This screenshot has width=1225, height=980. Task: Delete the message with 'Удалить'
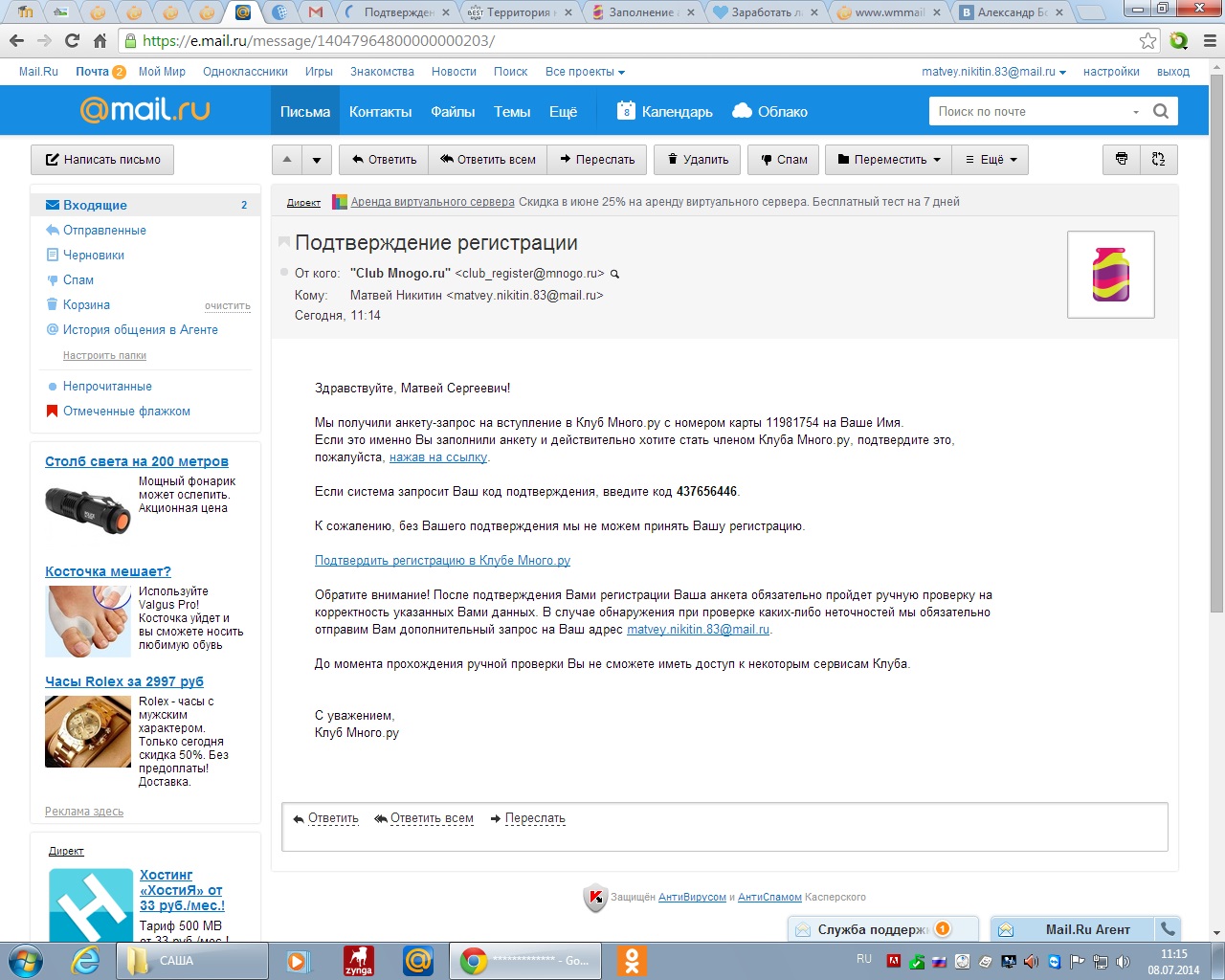(698, 159)
